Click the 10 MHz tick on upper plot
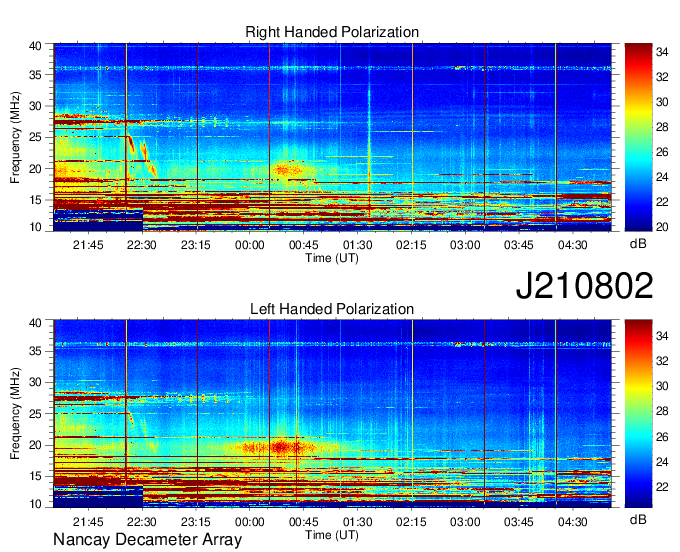The width and height of the screenshot is (680, 552). coord(36,227)
